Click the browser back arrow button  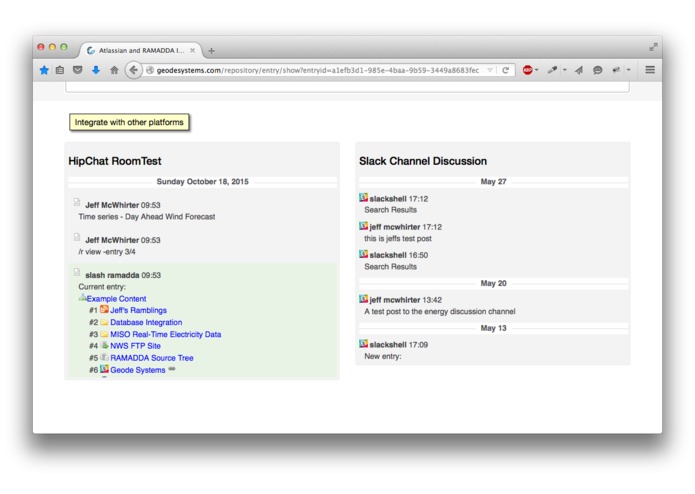133,70
